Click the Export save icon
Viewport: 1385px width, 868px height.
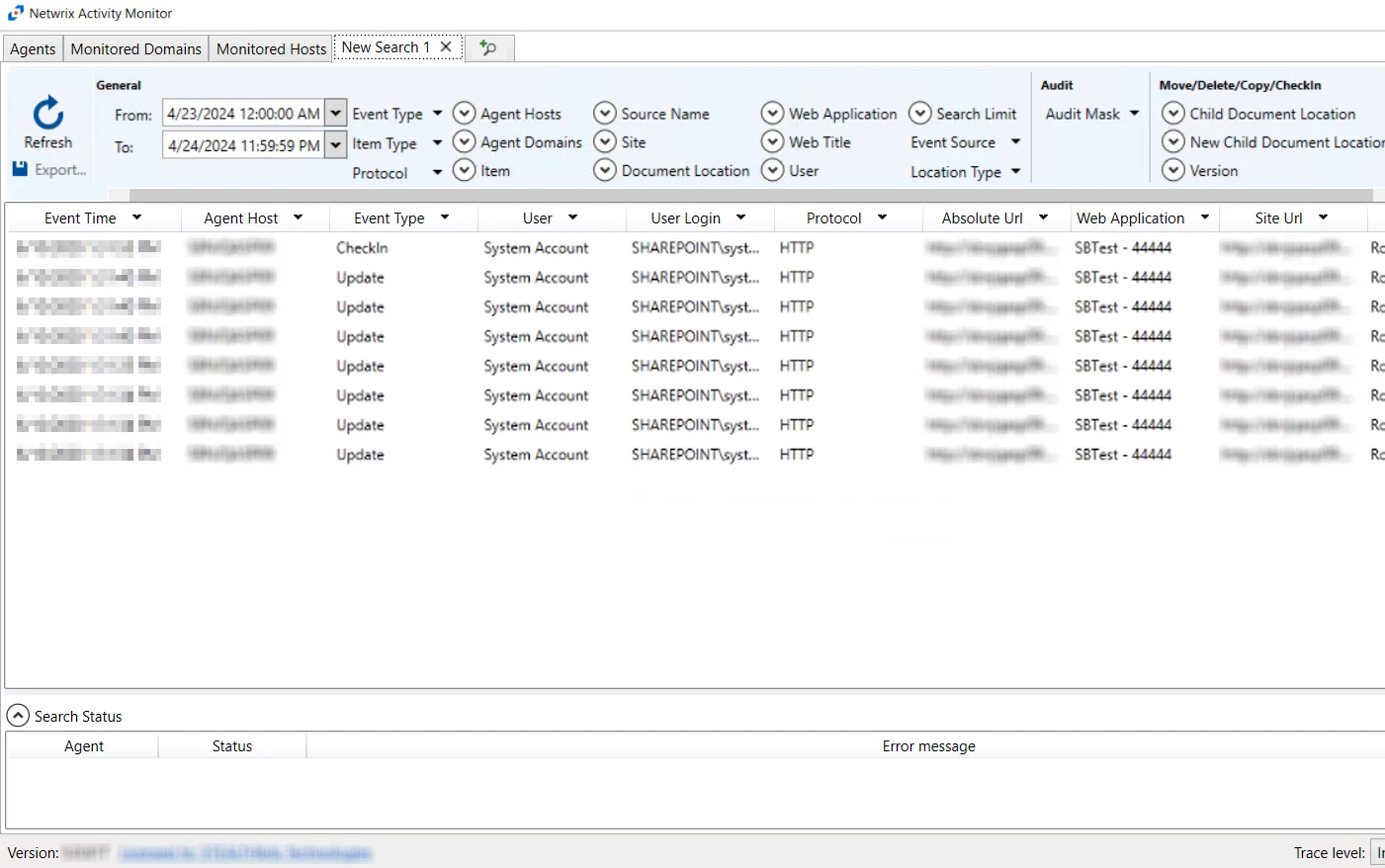point(20,169)
